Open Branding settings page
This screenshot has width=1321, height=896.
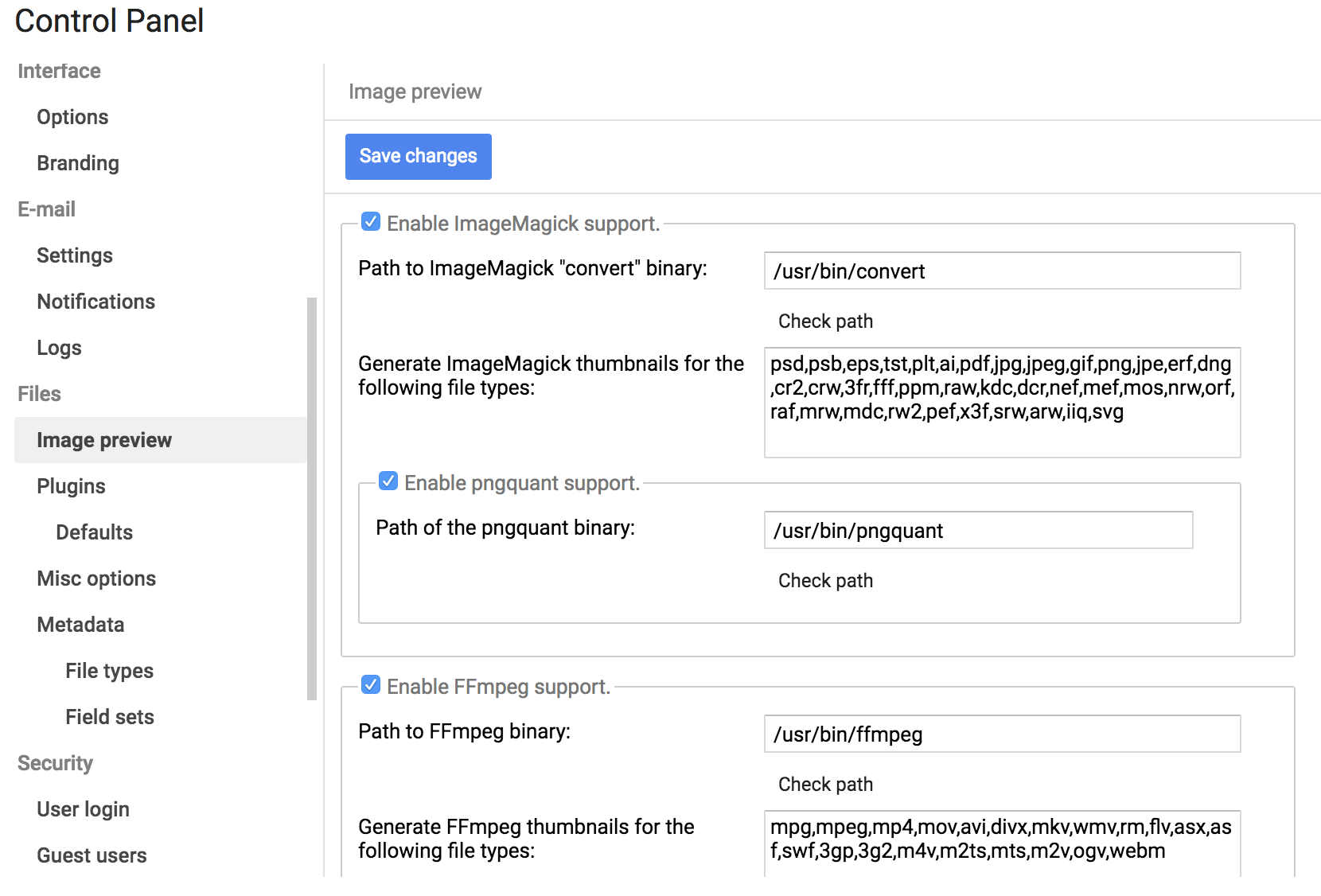(78, 163)
